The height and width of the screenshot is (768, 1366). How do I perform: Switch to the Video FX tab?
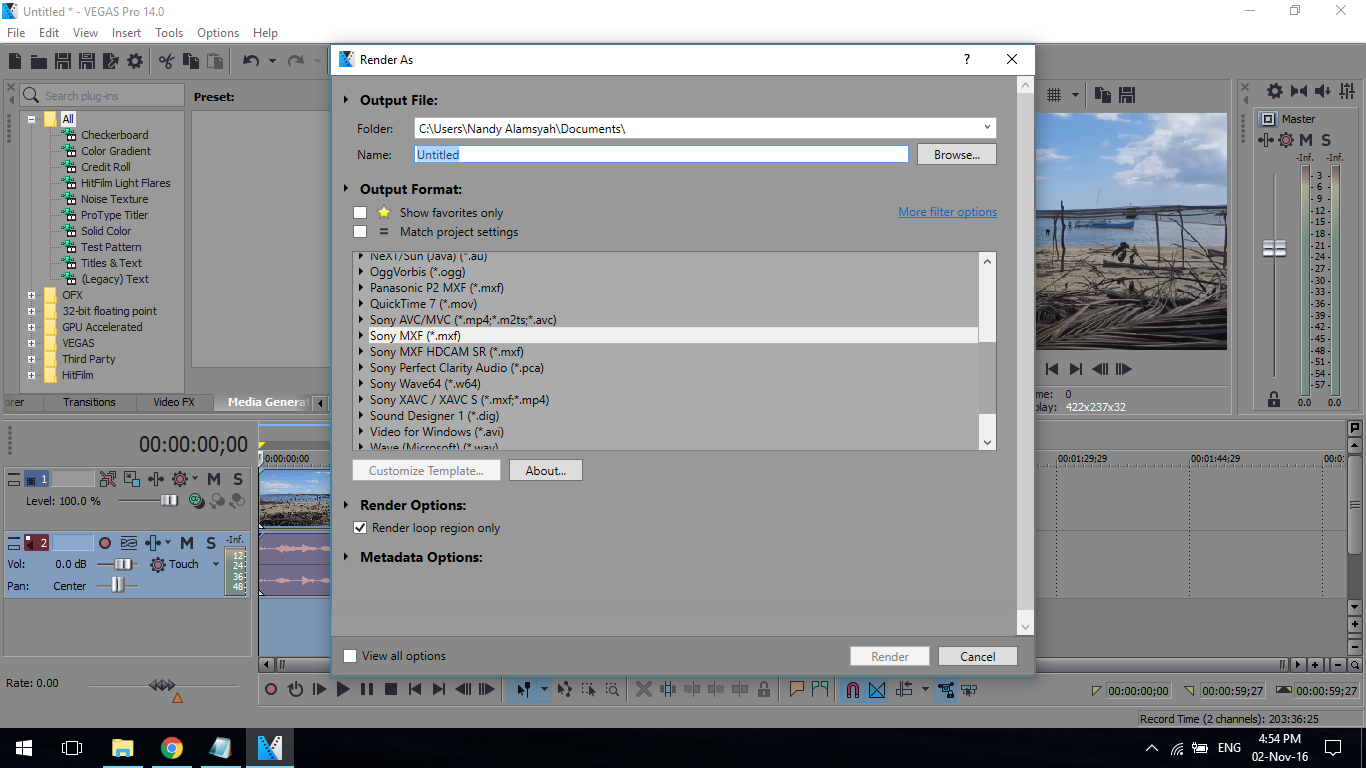click(174, 402)
